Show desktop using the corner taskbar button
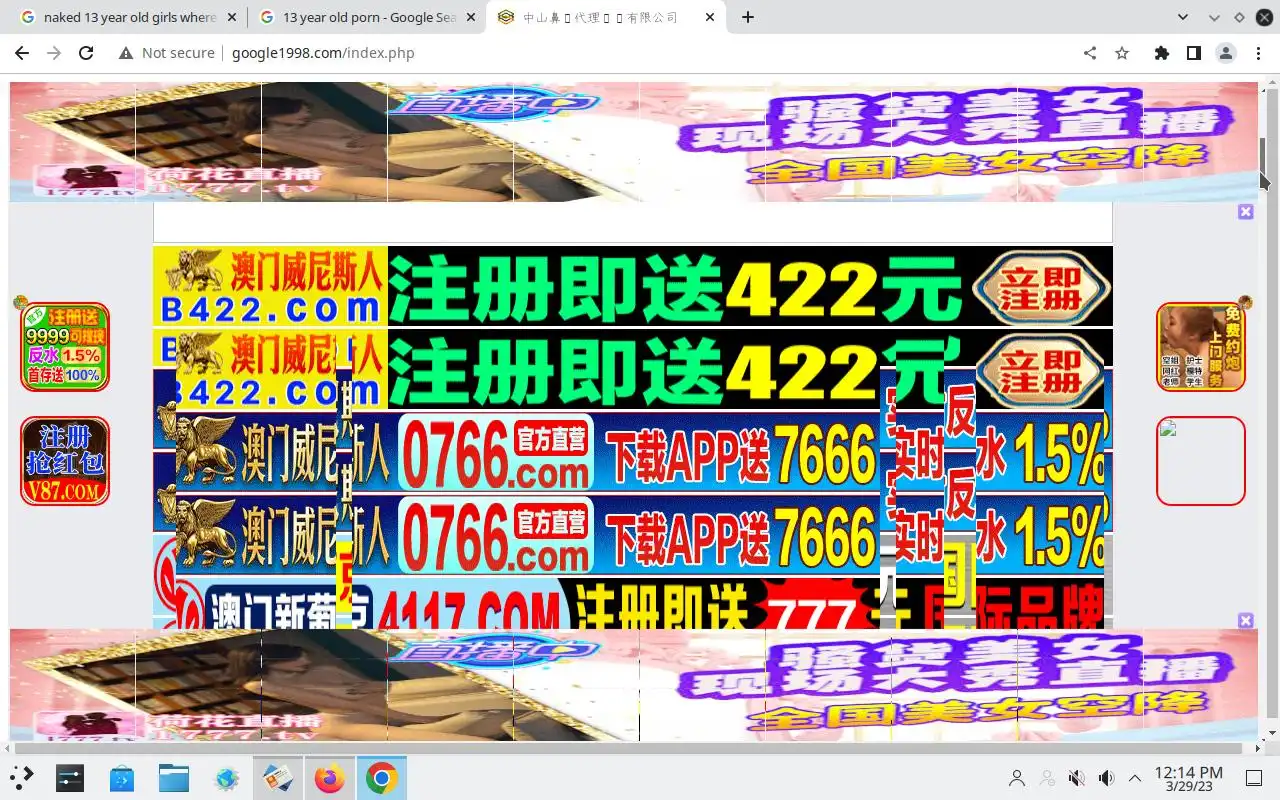 [1254, 778]
